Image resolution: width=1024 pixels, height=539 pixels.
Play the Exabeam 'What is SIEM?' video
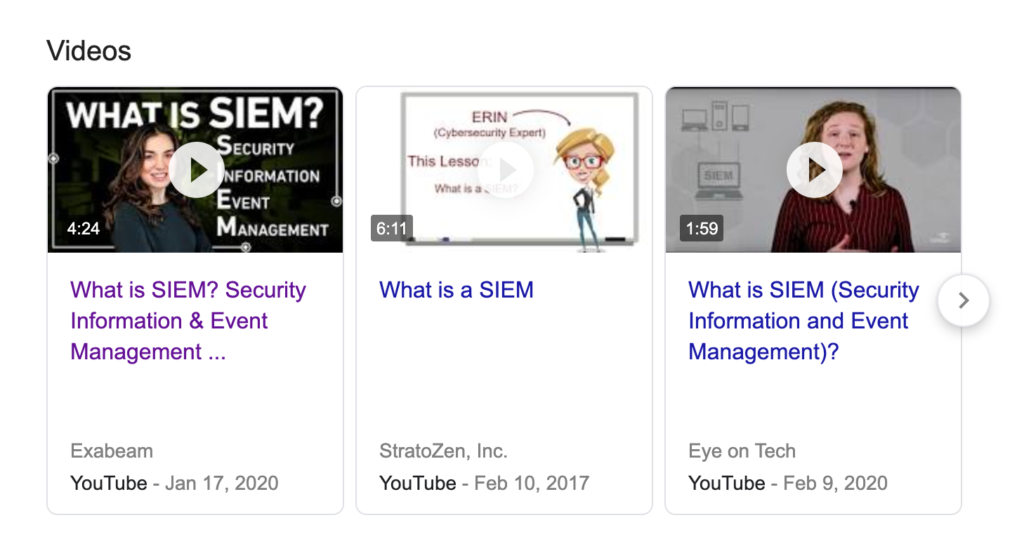(x=197, y=170)
